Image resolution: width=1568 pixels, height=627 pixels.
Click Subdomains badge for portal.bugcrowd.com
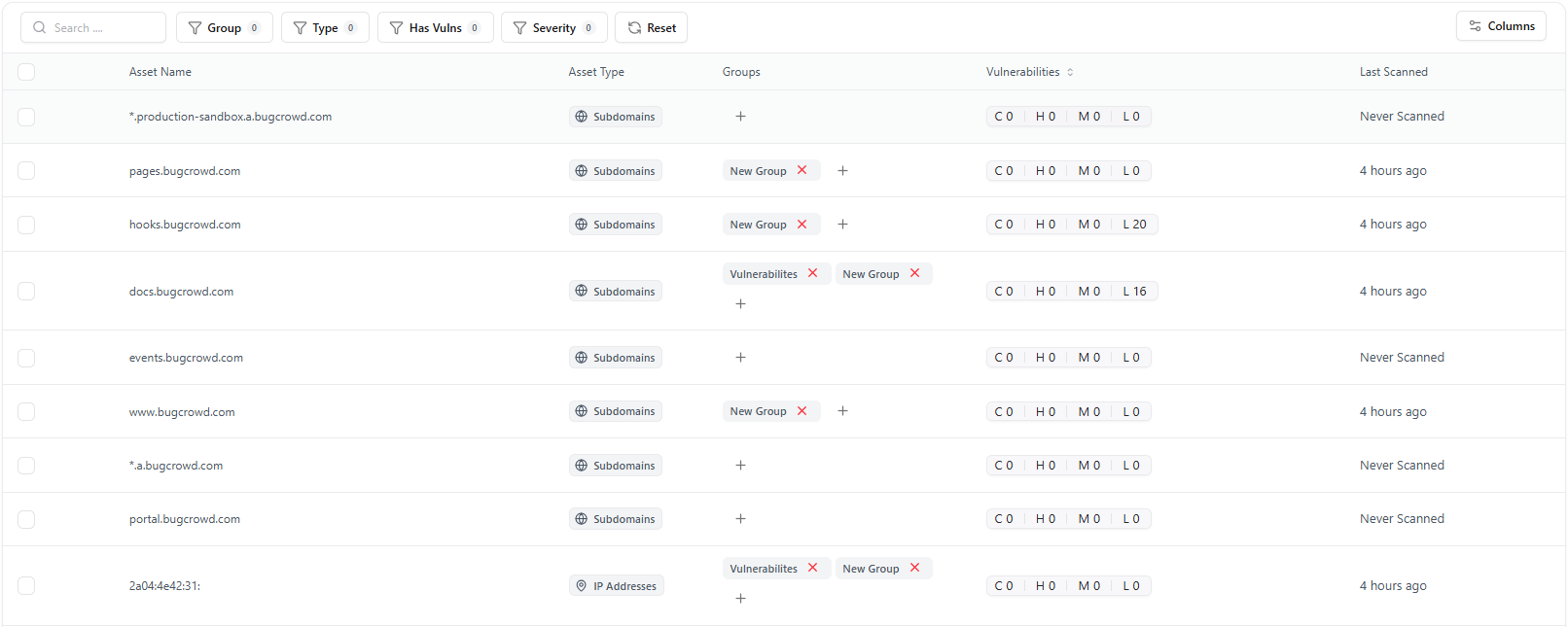616,519
